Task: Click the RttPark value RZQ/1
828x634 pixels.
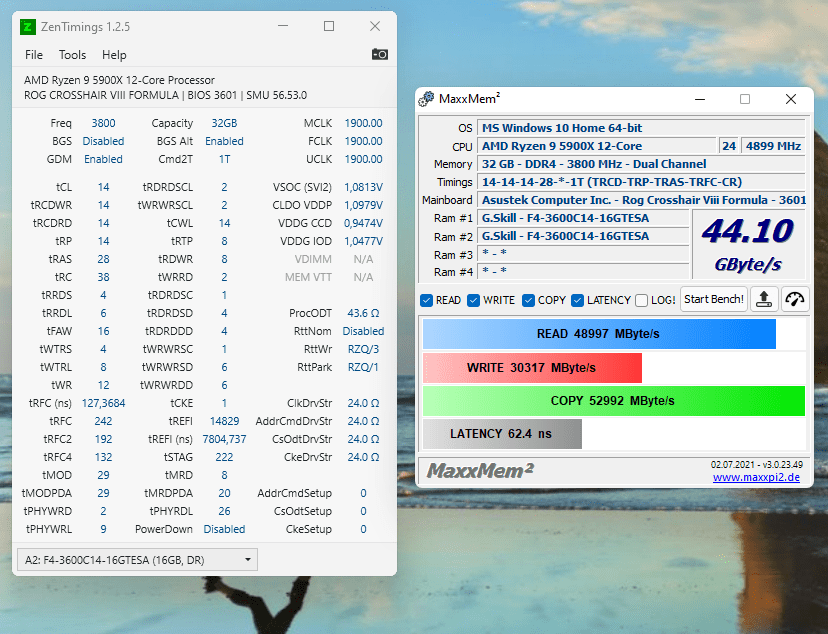Action: [x=363, y=367]
